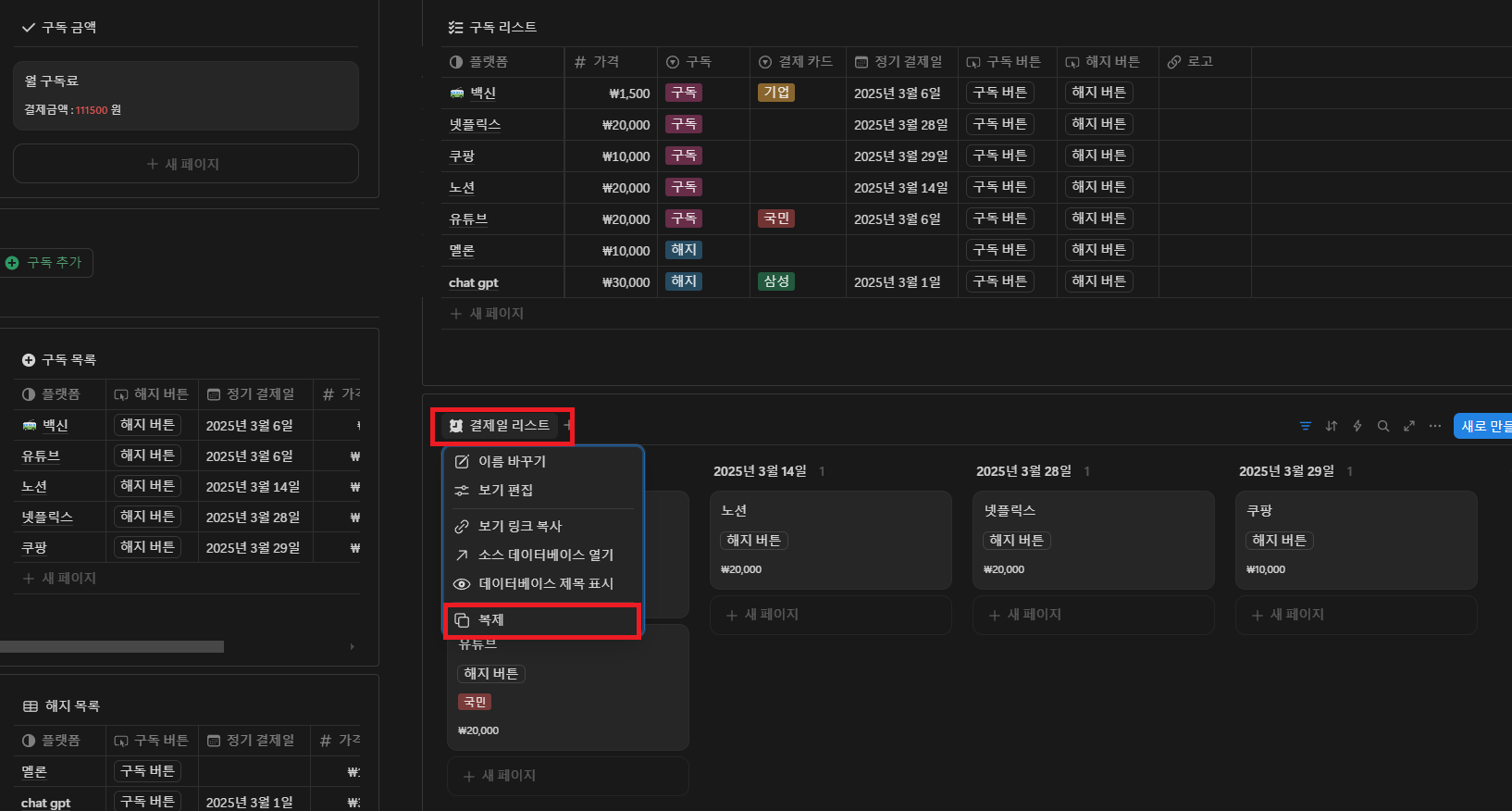Click 국민 card tag in 유튜브 table row
Image resolution: width=1512 pixels, height=811 pixels.
[776, 218]
